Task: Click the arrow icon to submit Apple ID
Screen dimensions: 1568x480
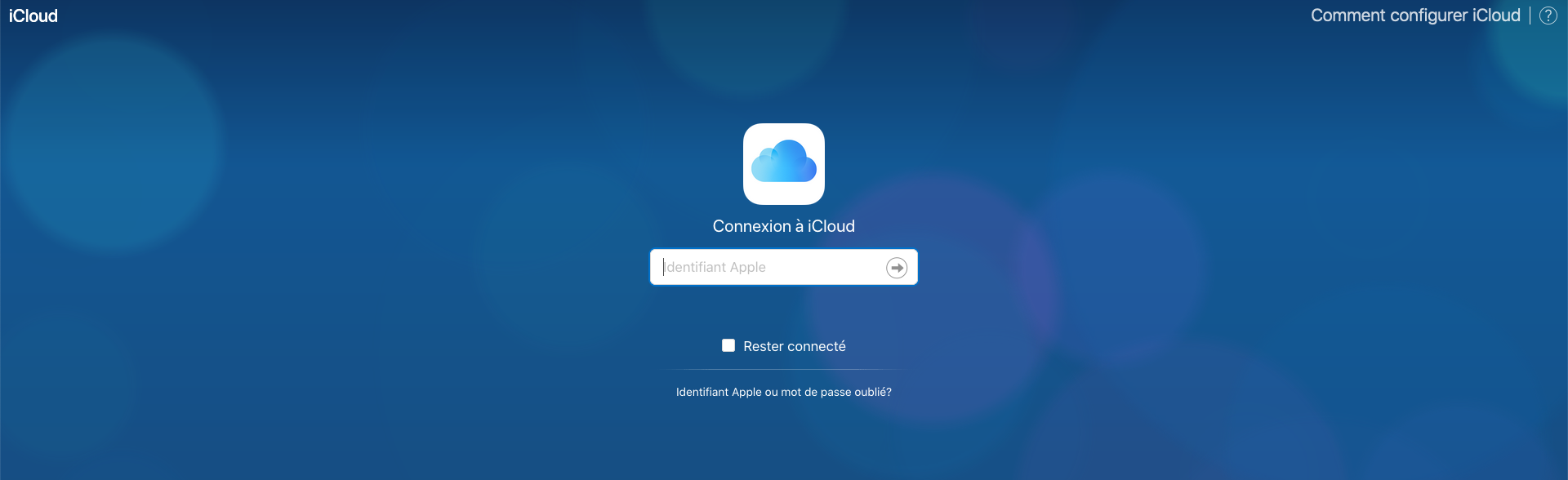Action: 897,268
